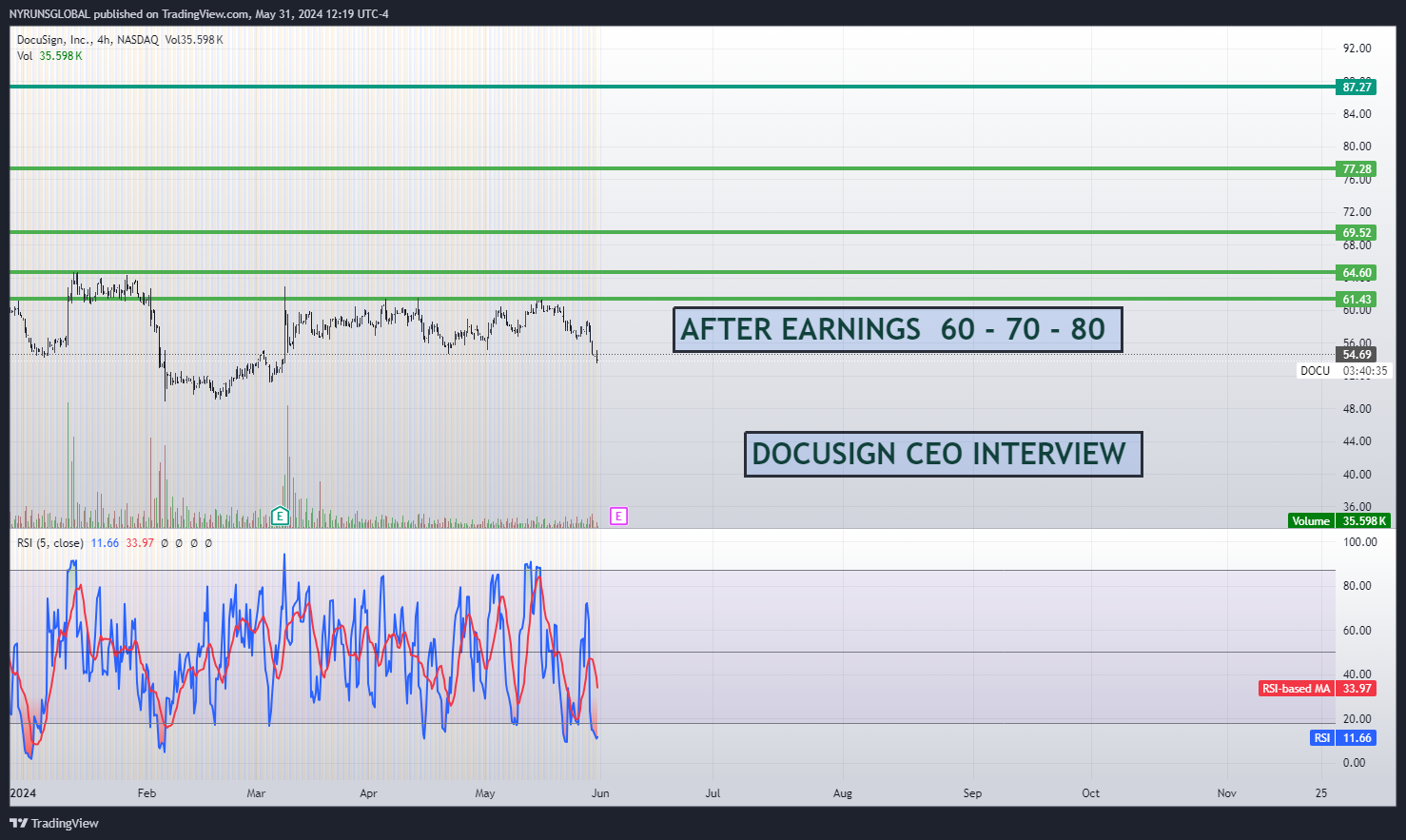Click the Nov label on the time axis
1406x840 pixels.
pyautogui.click(x=1227, y=793)
